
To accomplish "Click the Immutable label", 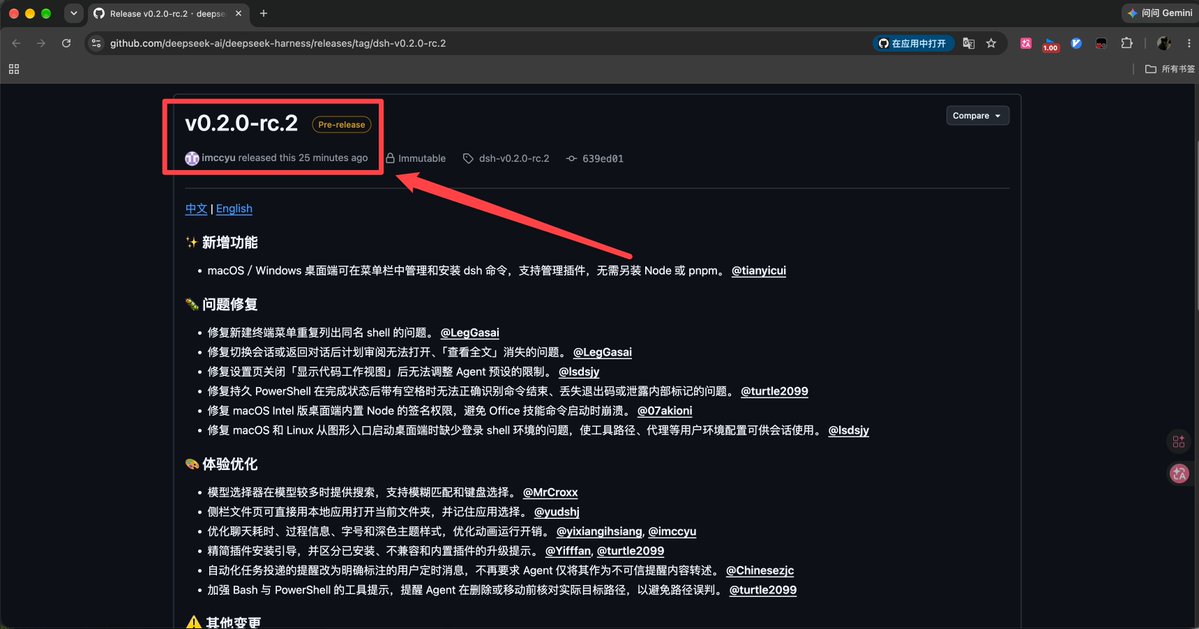I will (x=415, y=158).
